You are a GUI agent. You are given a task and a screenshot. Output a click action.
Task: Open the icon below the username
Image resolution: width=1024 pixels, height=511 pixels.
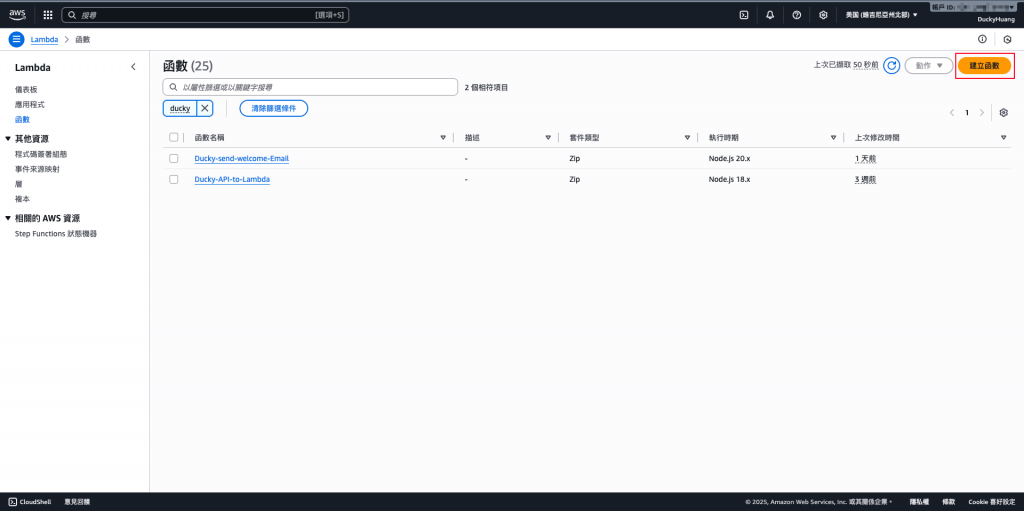(x=1008, y=39)
